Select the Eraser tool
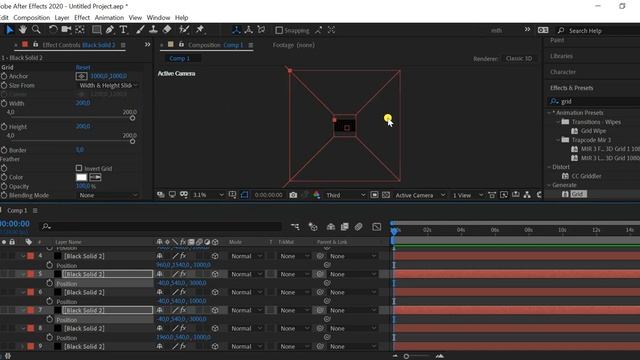The image size is (640, 360). tap(167, 30)
